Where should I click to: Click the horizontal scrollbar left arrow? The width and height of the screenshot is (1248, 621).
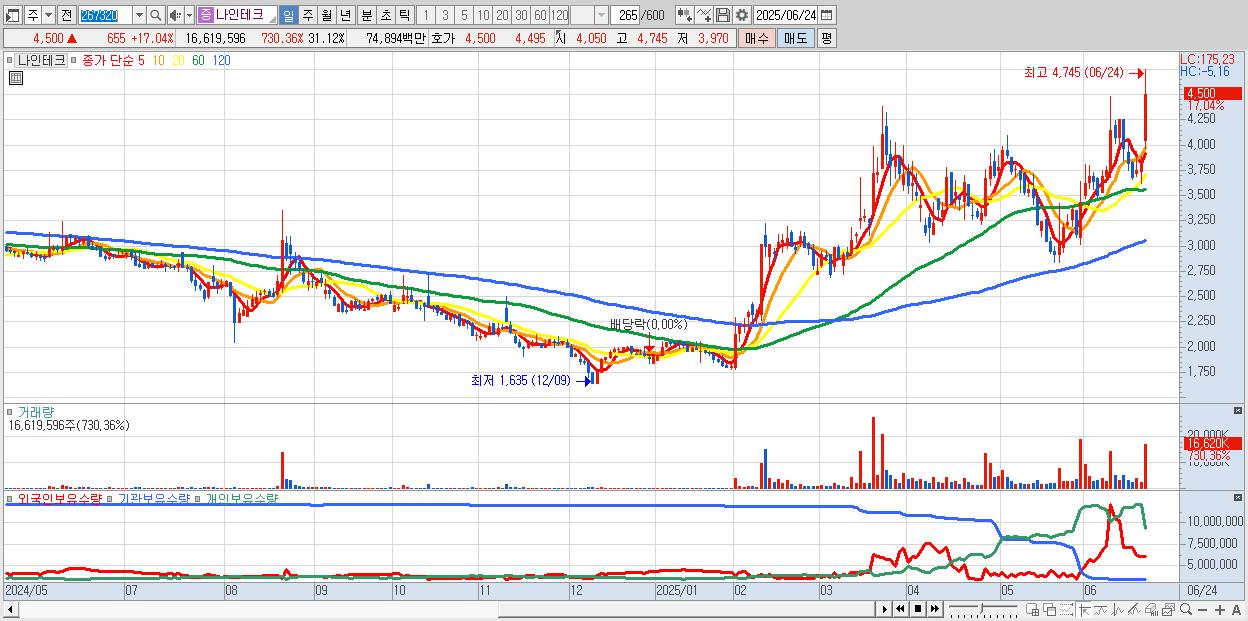tap(11, 609)
